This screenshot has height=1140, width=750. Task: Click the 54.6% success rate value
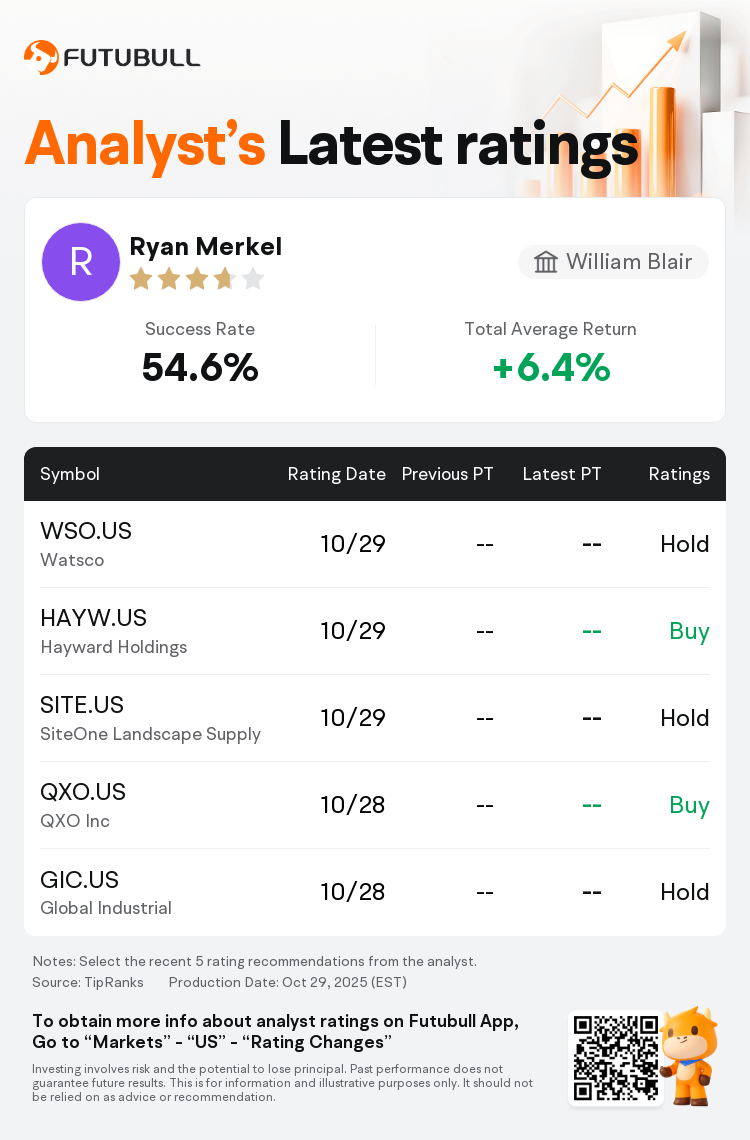pyautogui.click(x=200, y=368)
